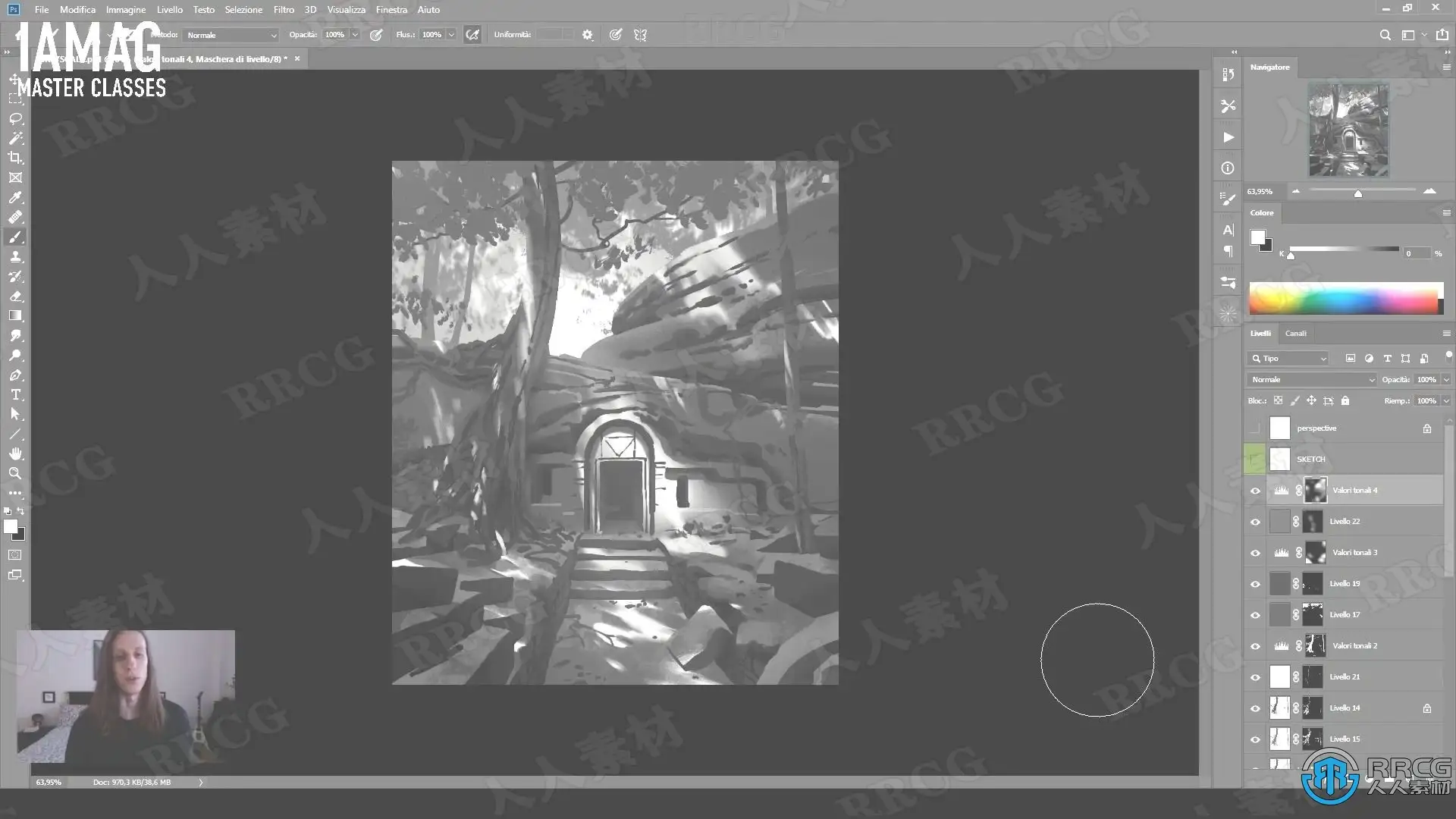Show the perspective layer
The height and width of the screenshot is (819, 1456).
[x=1255, y=428]
